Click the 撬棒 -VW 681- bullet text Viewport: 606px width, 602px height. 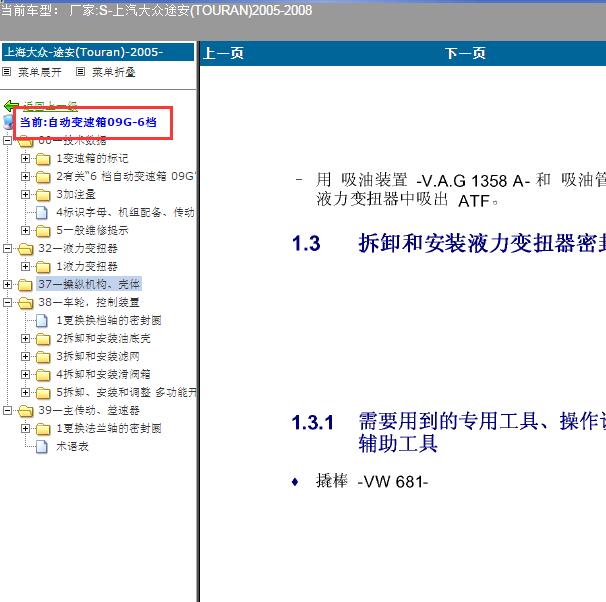point(372,481)
